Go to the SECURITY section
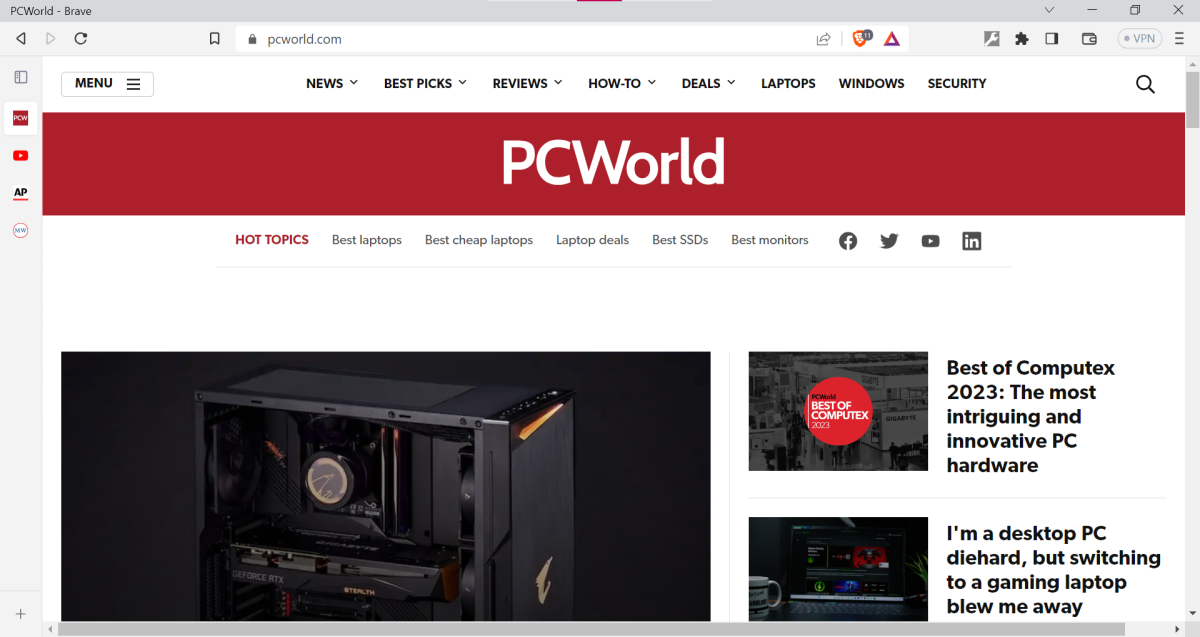 (957, 84)
